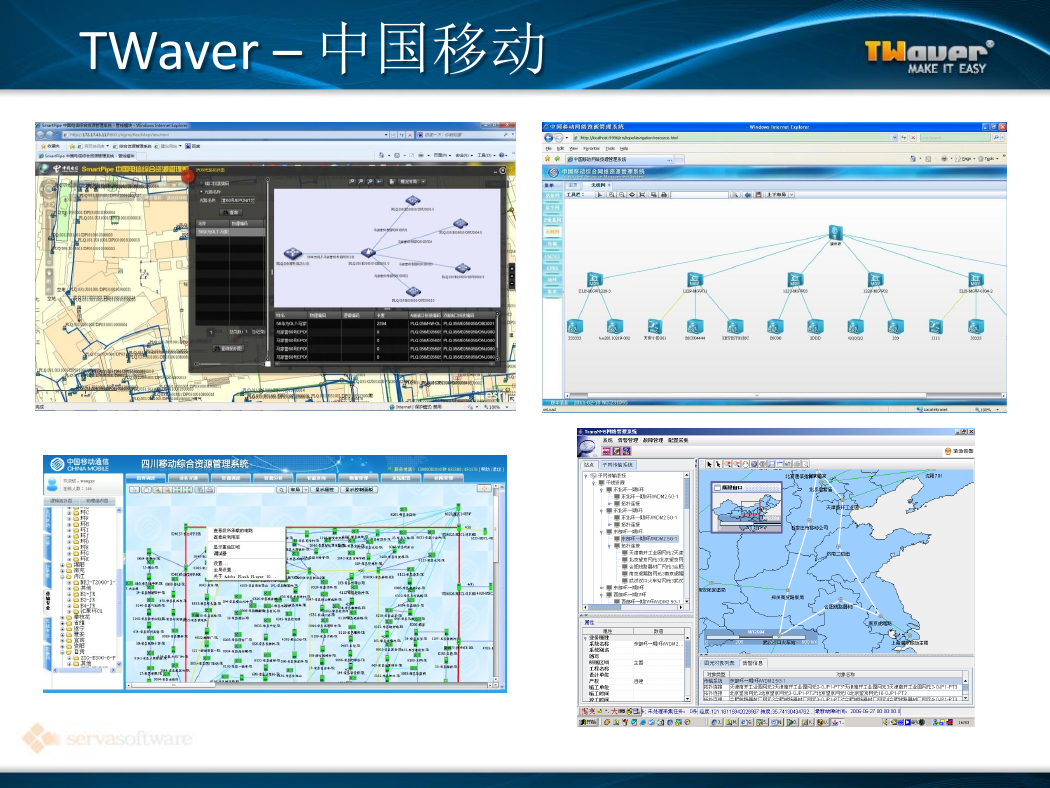The height and width of the screenshot is (788, 1050).
Task: Click the leaf node labeled DDDD
Action: [x=815, y=327]
